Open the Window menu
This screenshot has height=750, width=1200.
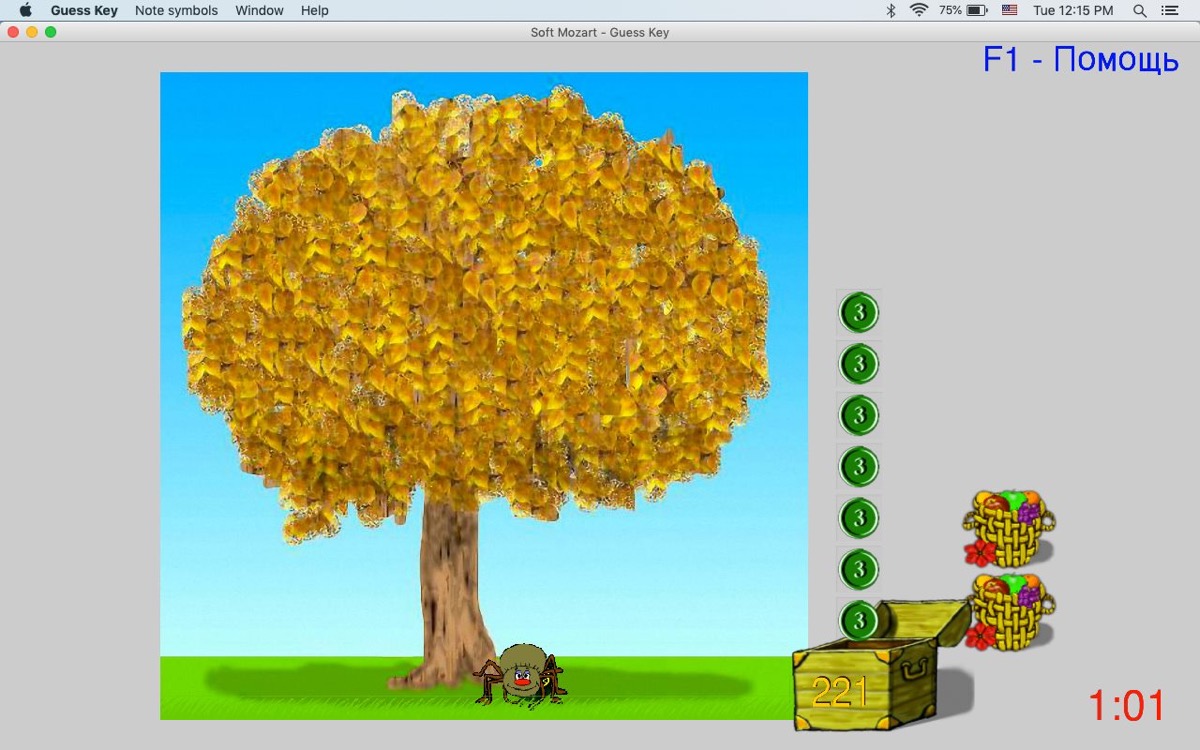259,10
